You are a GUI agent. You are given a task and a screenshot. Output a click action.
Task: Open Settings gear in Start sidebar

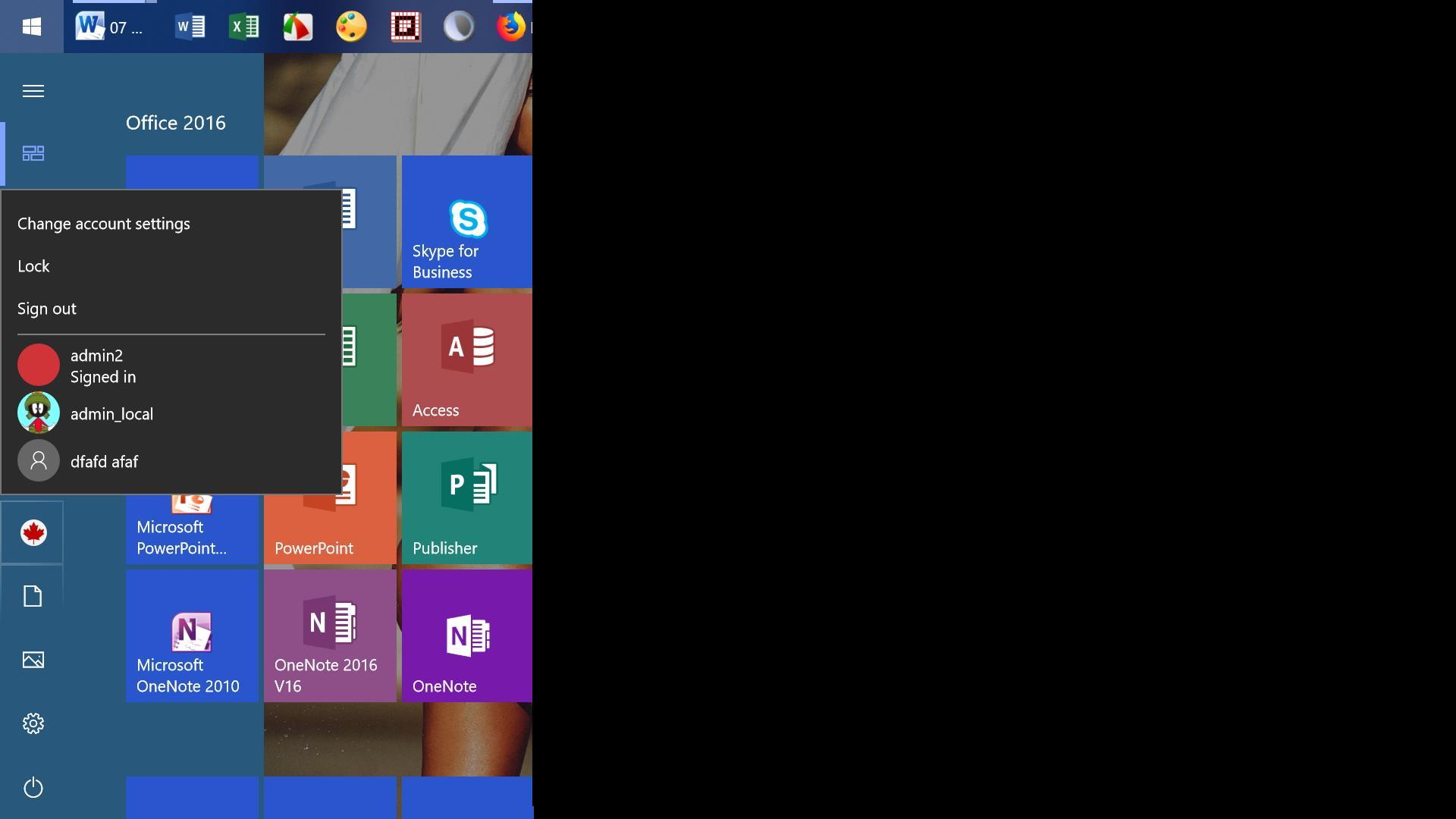(33, 723)
